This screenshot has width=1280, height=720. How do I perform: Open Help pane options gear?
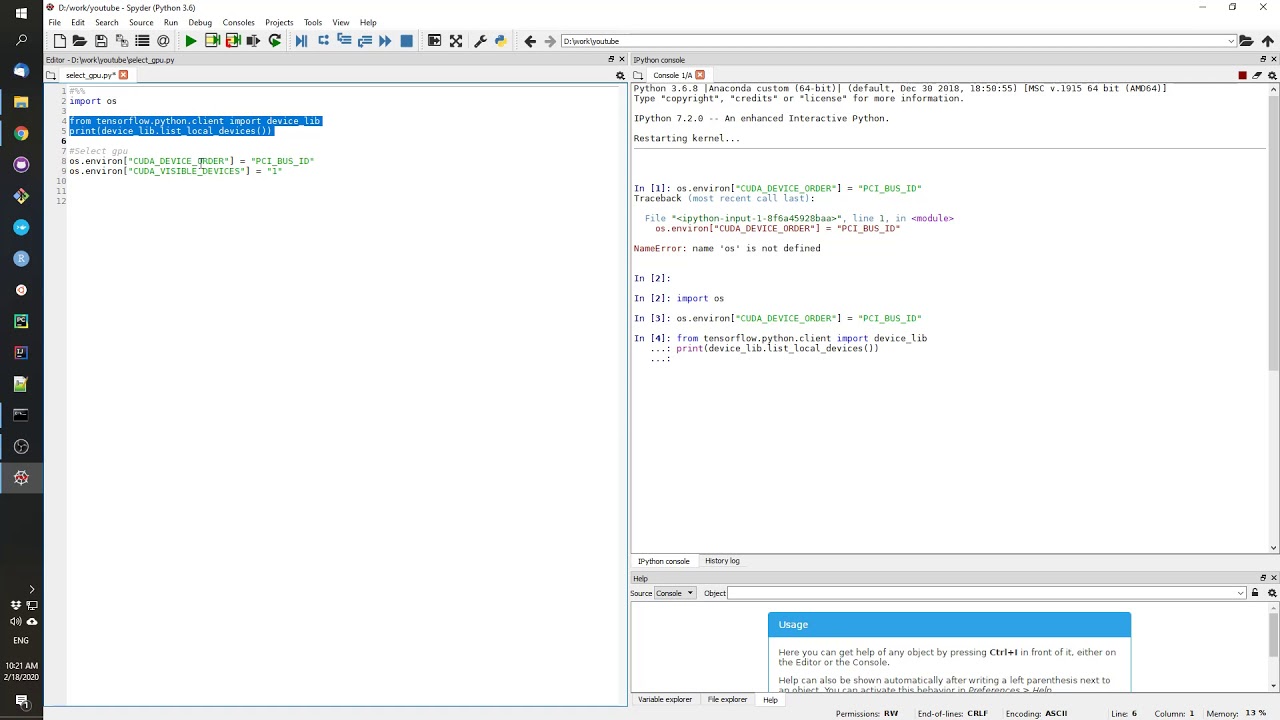tap(1272, 593)
